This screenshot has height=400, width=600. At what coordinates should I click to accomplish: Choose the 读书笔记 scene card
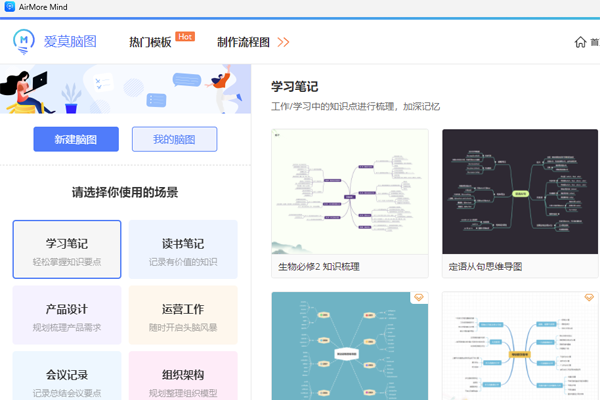click(x=183, y=249)
